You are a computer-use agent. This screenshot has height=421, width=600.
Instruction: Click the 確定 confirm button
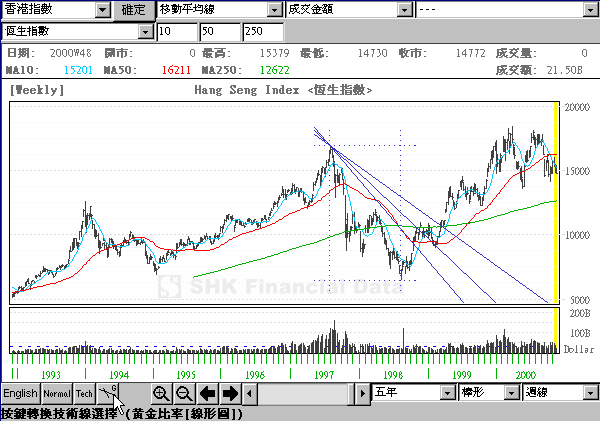point(132,9)
